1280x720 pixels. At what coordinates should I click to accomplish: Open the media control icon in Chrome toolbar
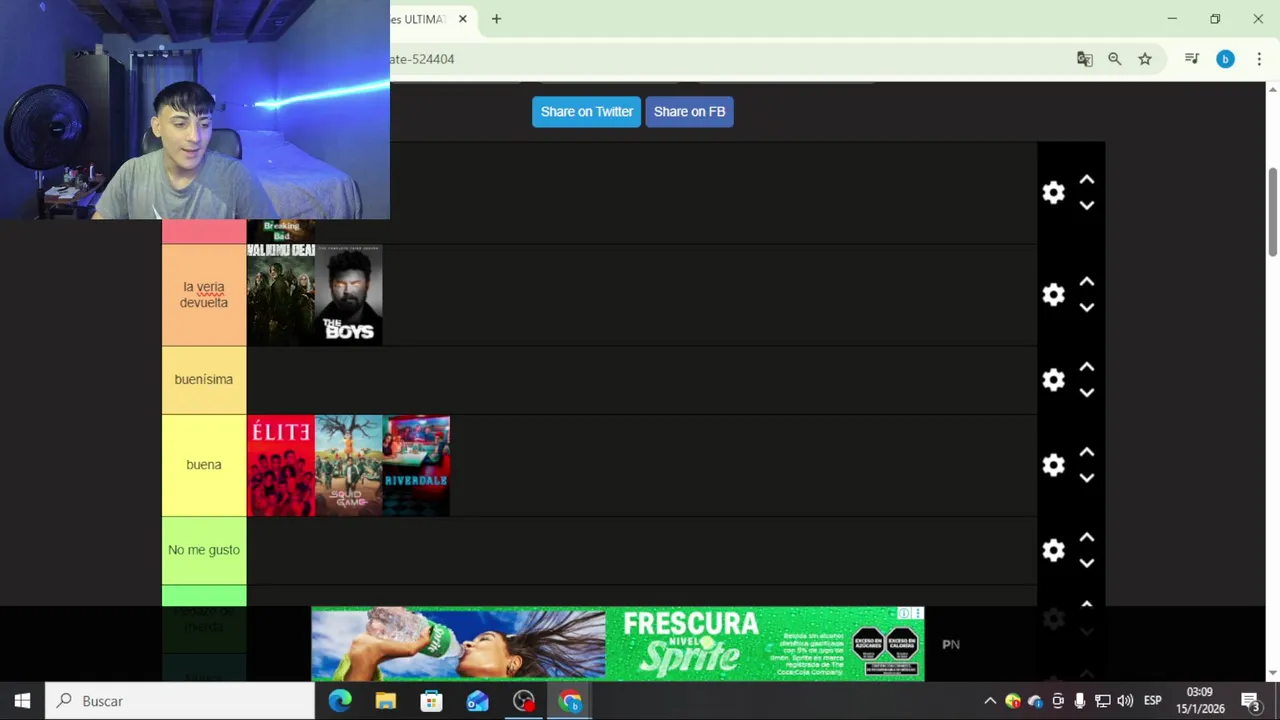coord(1192,59)
